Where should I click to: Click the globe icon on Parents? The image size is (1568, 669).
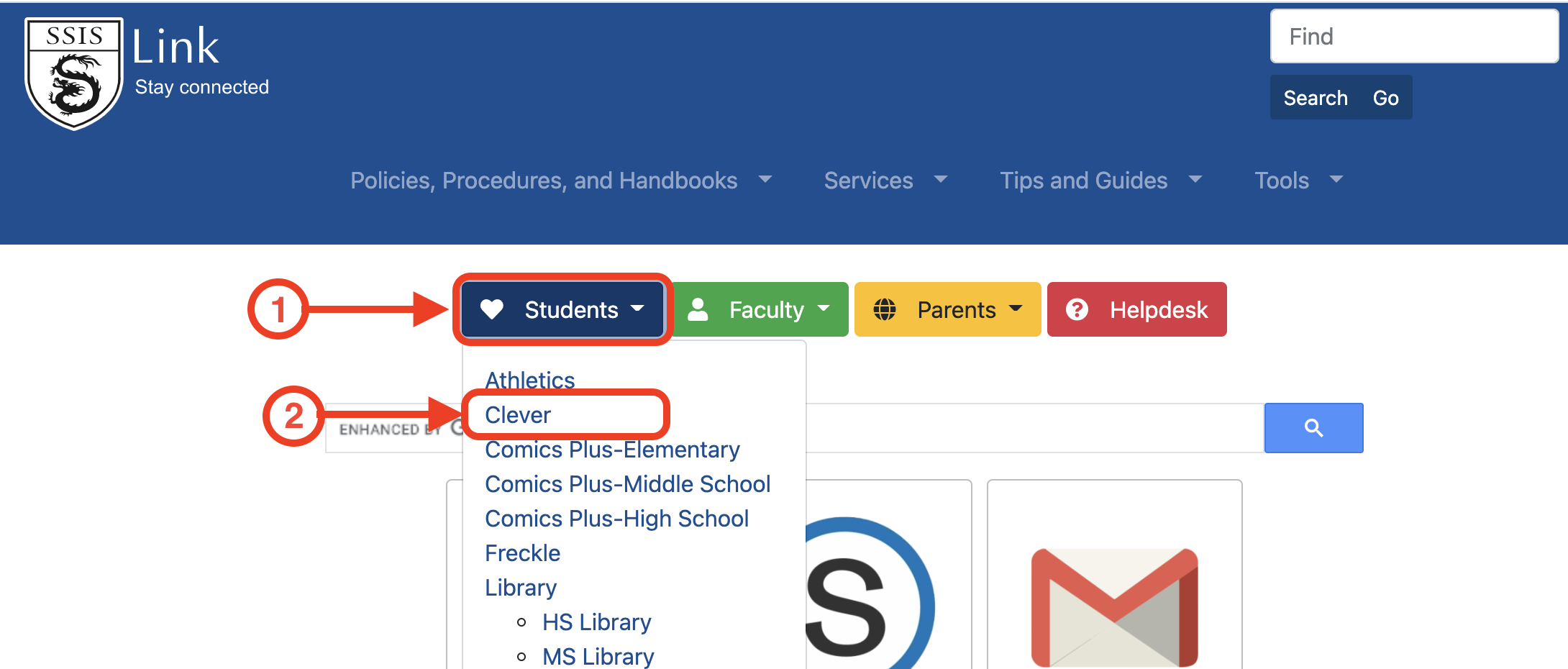pos(885,309)
